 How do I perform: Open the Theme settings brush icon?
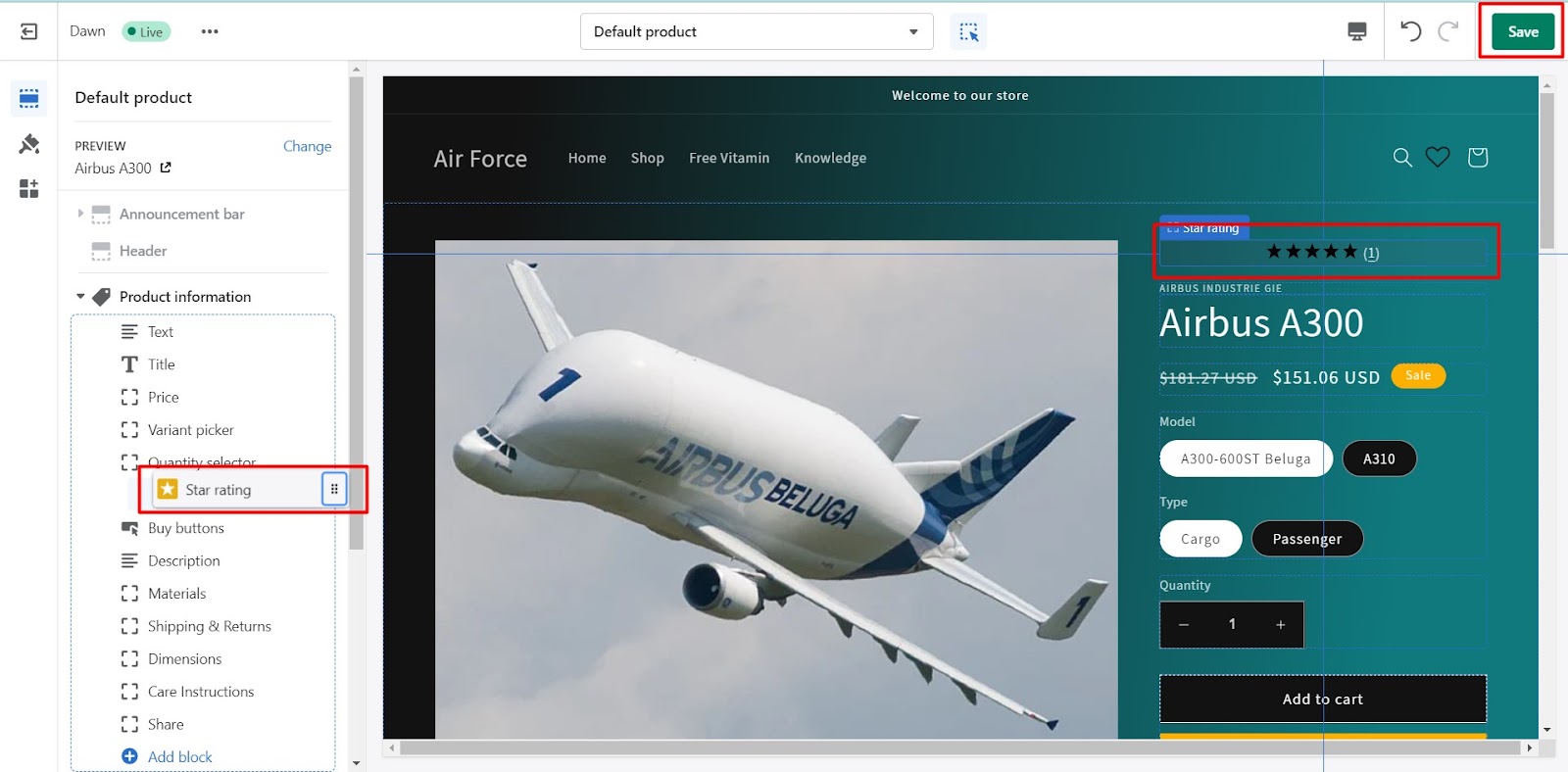pyautogui.click(x=29, y=144)
